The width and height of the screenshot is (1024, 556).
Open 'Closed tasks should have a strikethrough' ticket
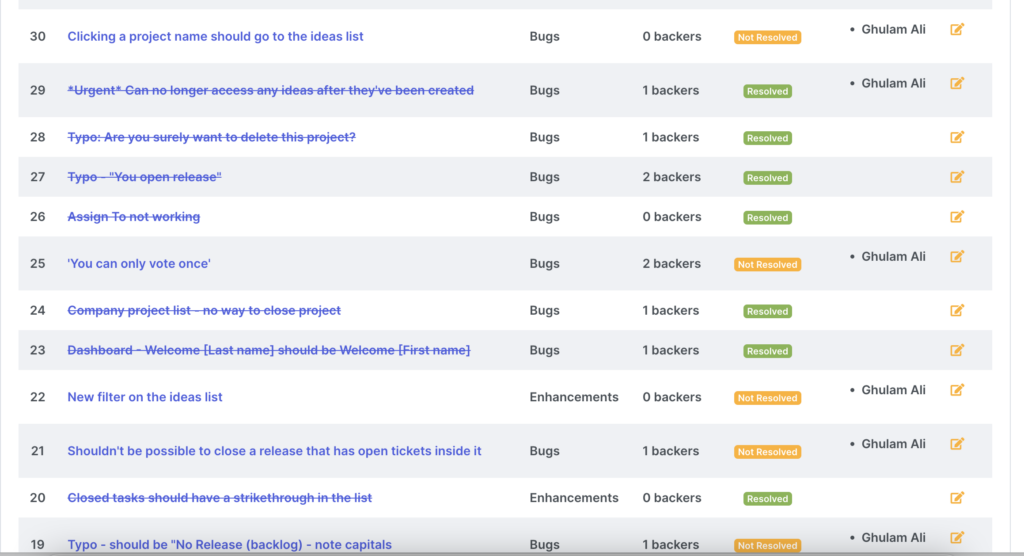coord(219,498)
